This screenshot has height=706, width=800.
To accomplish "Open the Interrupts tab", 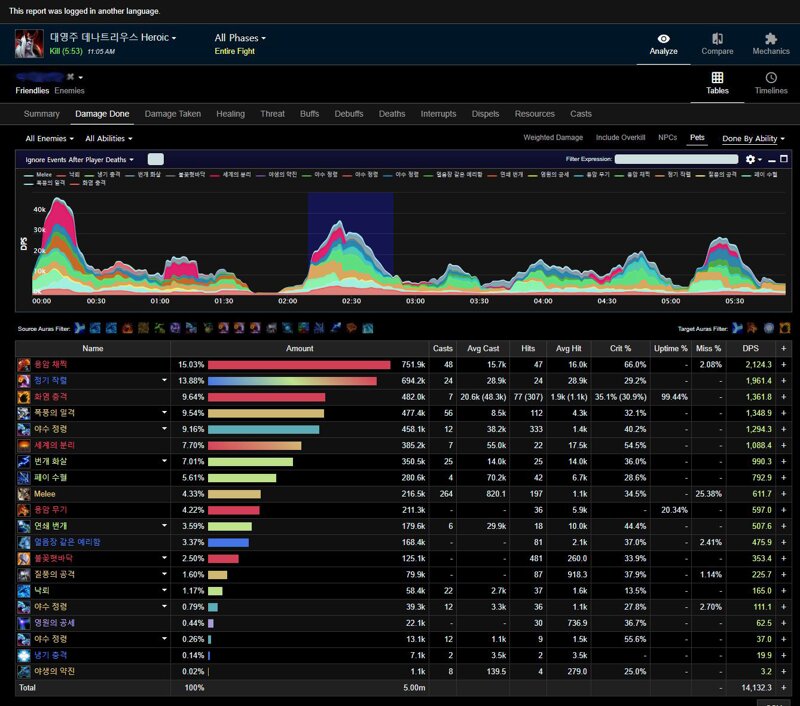I will coord(438,114).
